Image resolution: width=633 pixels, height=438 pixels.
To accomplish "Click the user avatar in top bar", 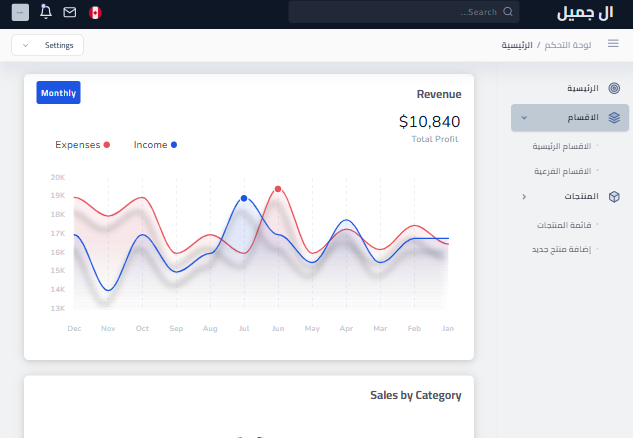I will 21,12.
